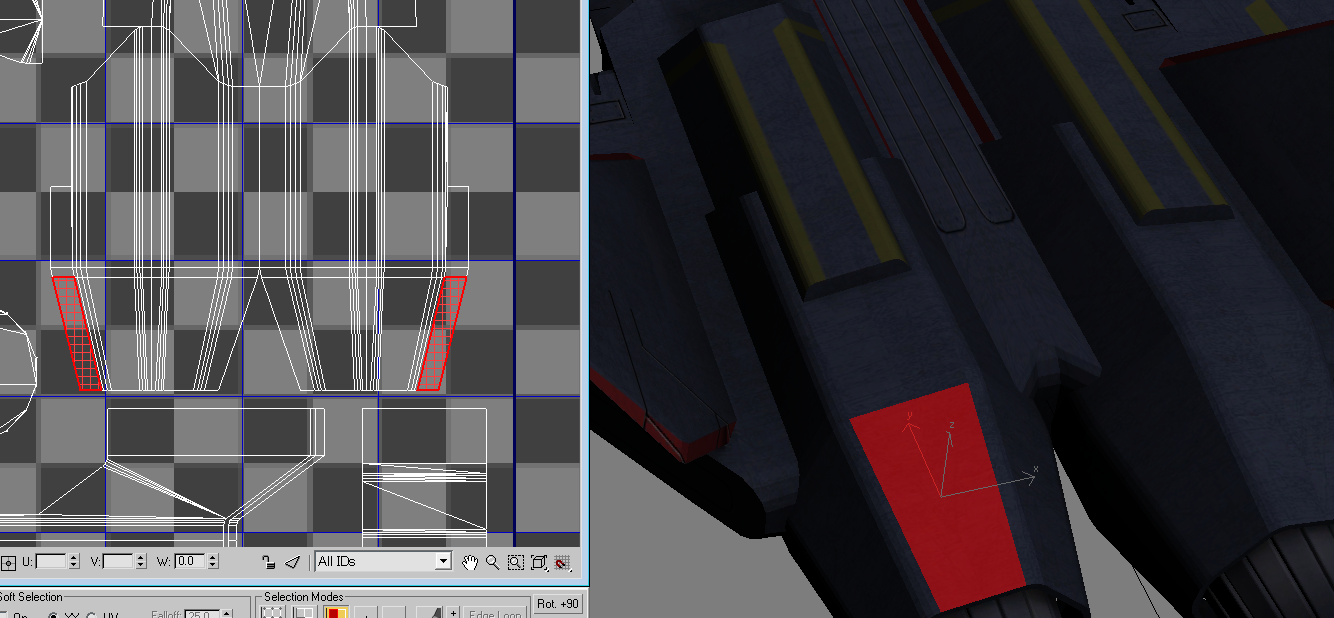Toggle absolute/offset mode icon beside U field
1334x618 pixels.
pyautogui.click(x=8, y=562)
